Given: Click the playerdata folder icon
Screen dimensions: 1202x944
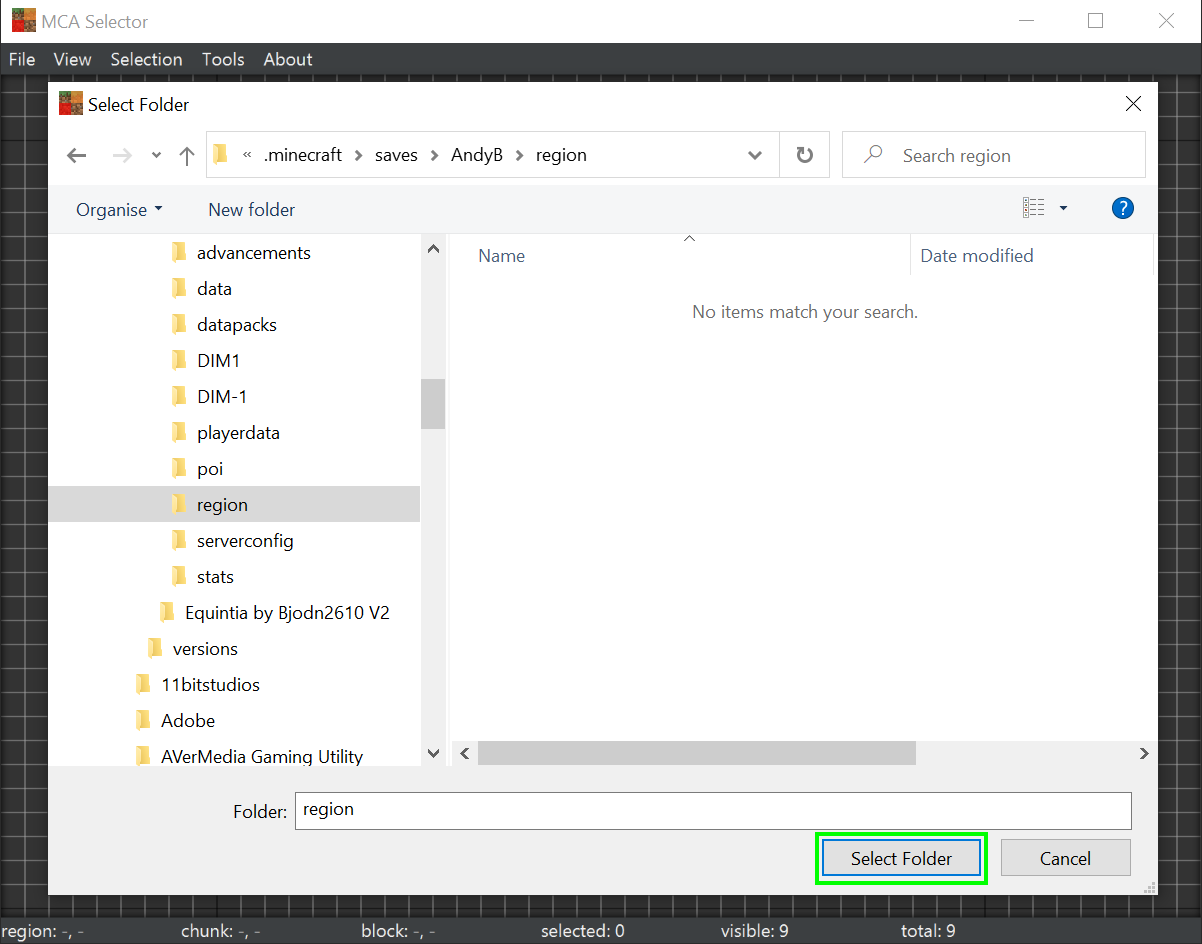Looking at the screenshot, I should [179, 433].
